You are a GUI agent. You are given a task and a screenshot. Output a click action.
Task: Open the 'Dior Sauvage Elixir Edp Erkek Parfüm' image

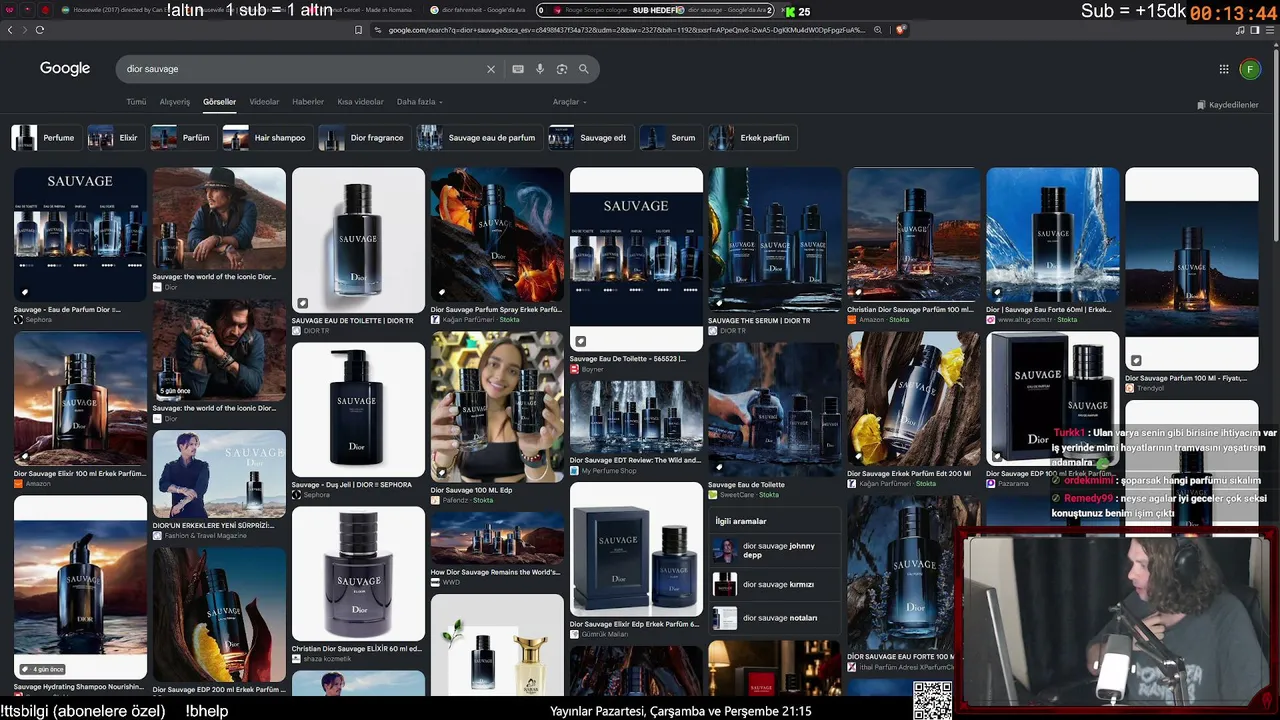[636, 549]
